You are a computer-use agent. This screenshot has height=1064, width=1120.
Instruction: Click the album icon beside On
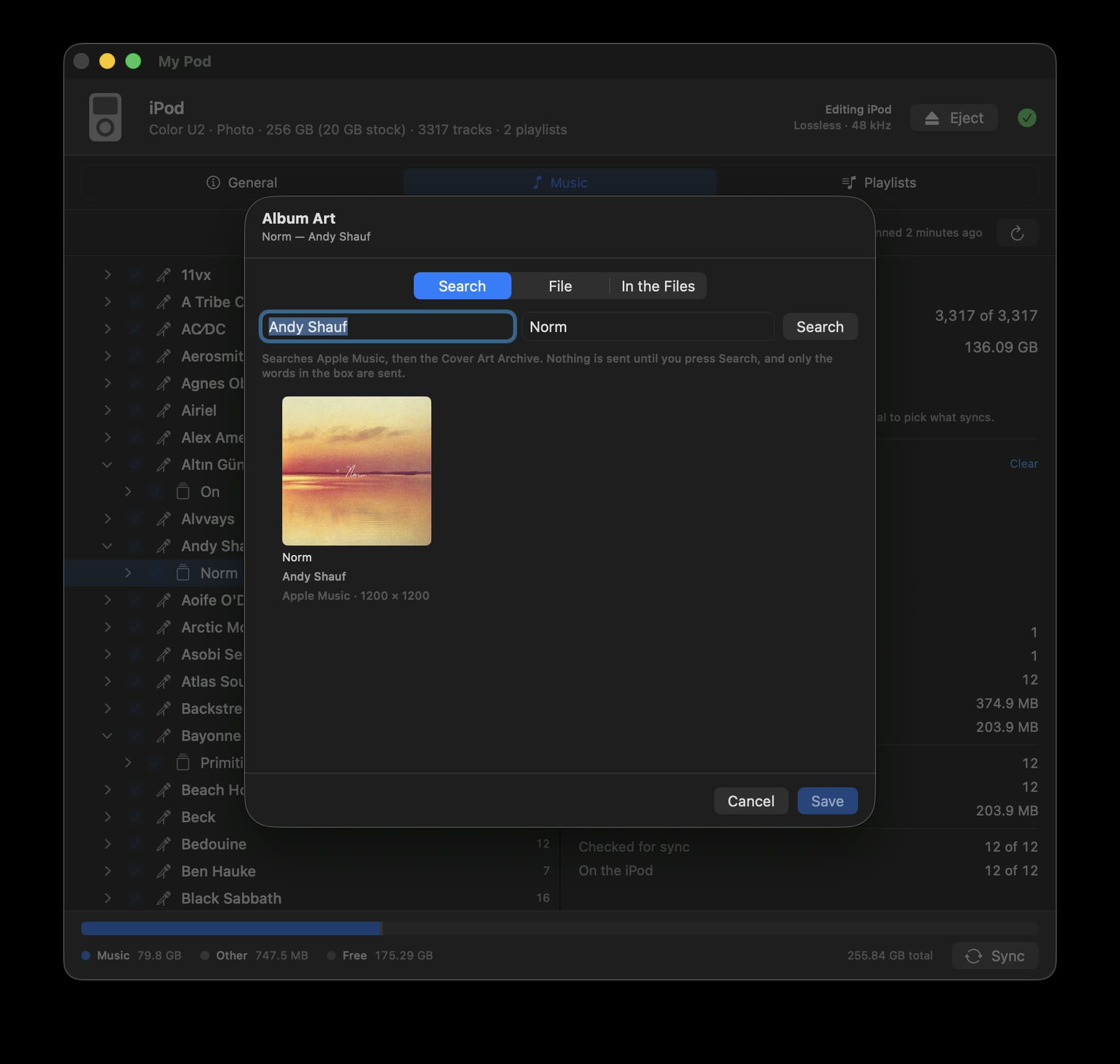pyautogui.click(x=183, y=492)
